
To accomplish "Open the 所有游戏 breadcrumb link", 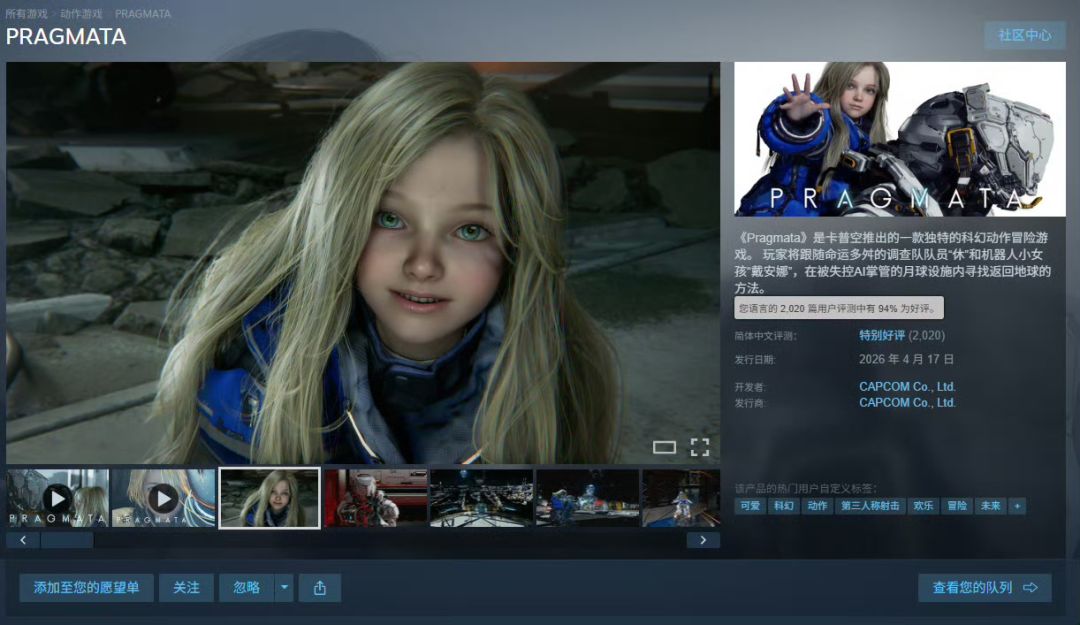I will 26,14.
